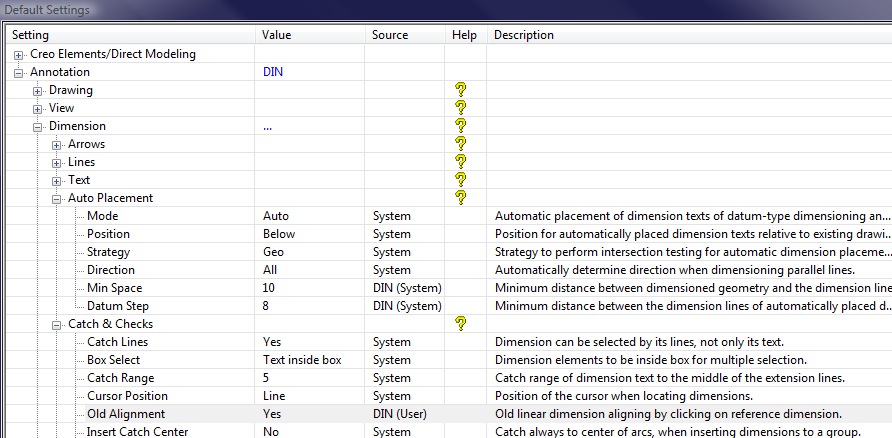This screenshot has height=438, width=892.
Task: Click the DIN value for Annotation
Action: (x=273, y=72)
